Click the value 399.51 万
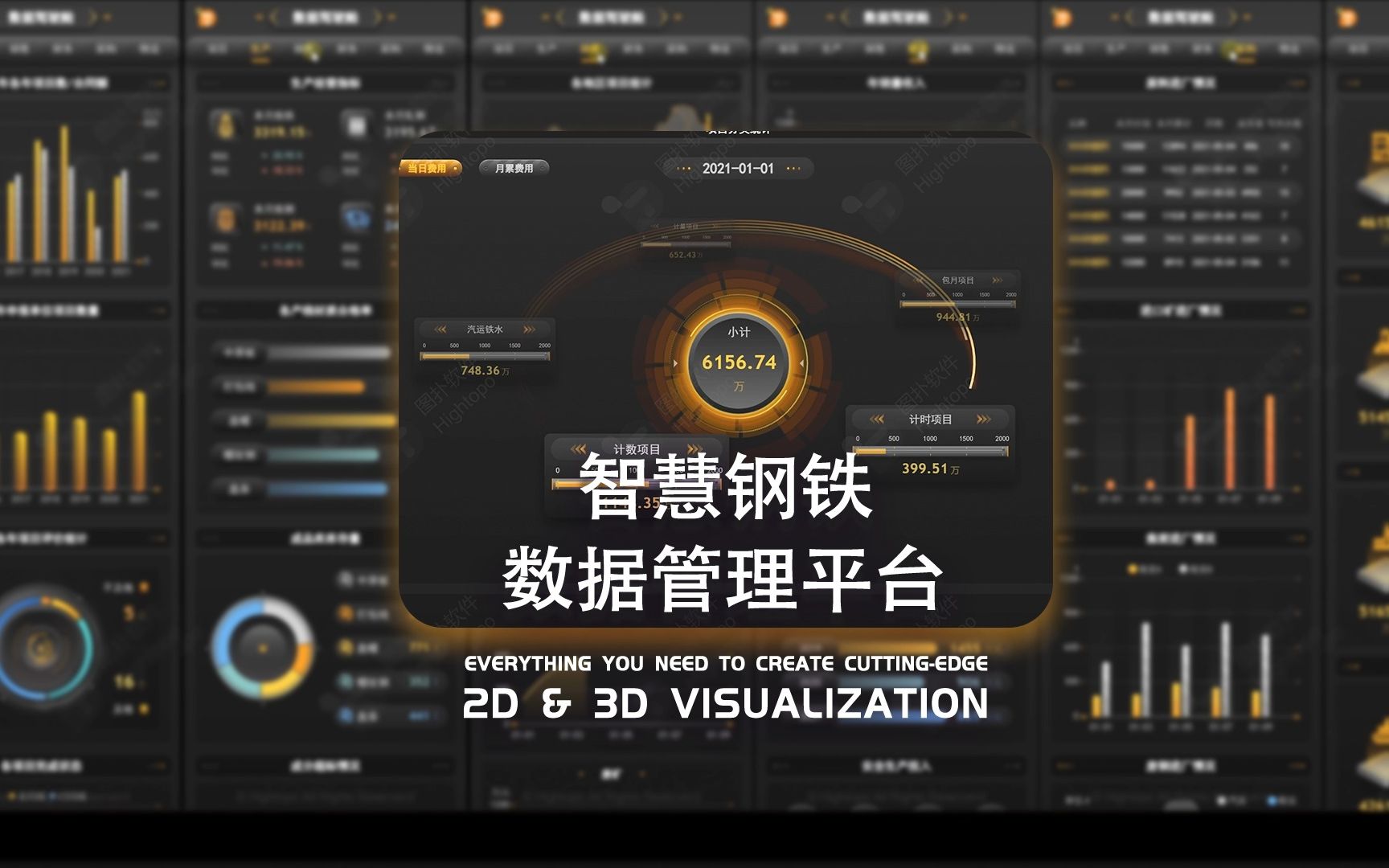 click(x=930, y=469)
